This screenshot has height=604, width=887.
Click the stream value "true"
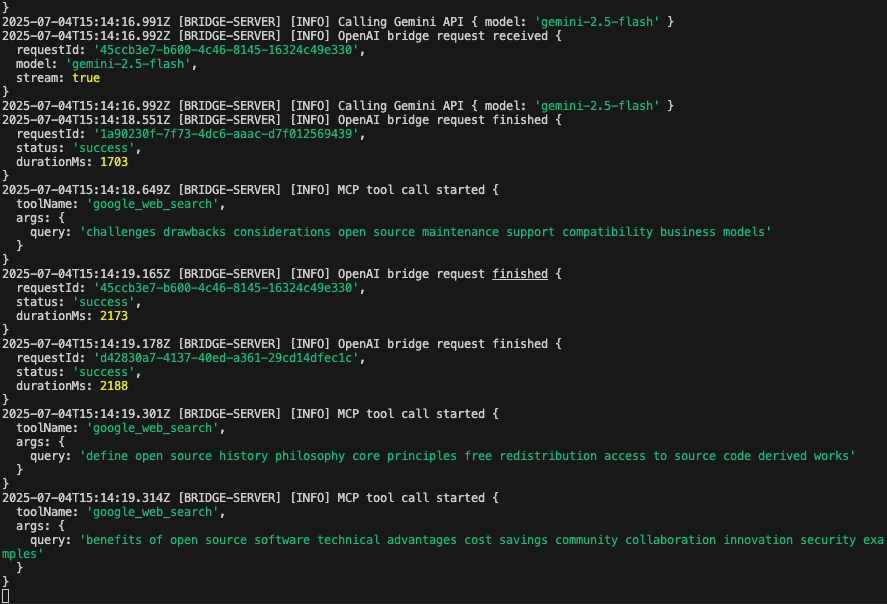point(86,77)
